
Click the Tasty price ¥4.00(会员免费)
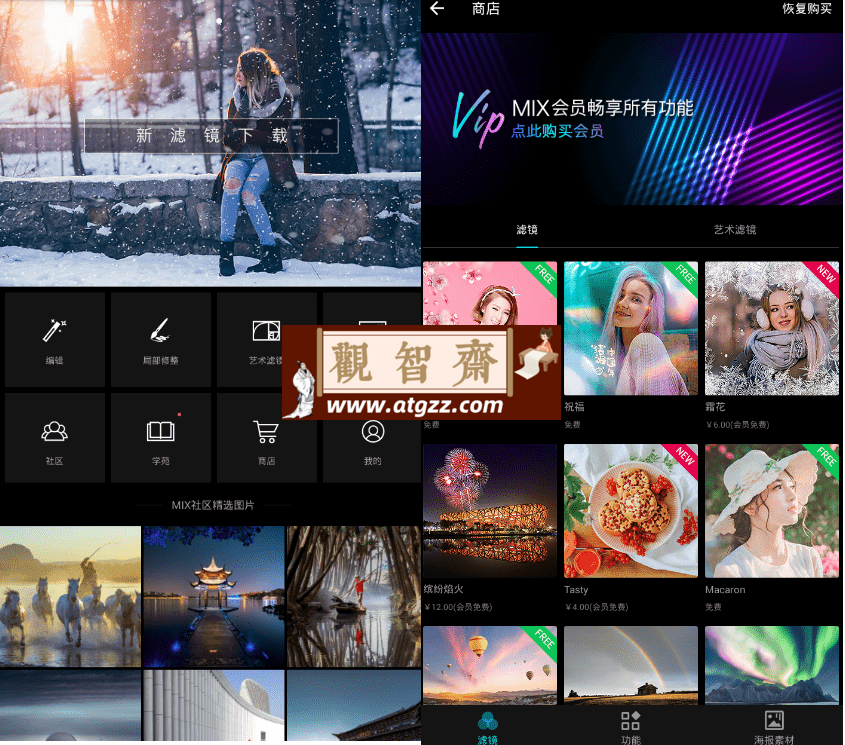click(597, 607)
